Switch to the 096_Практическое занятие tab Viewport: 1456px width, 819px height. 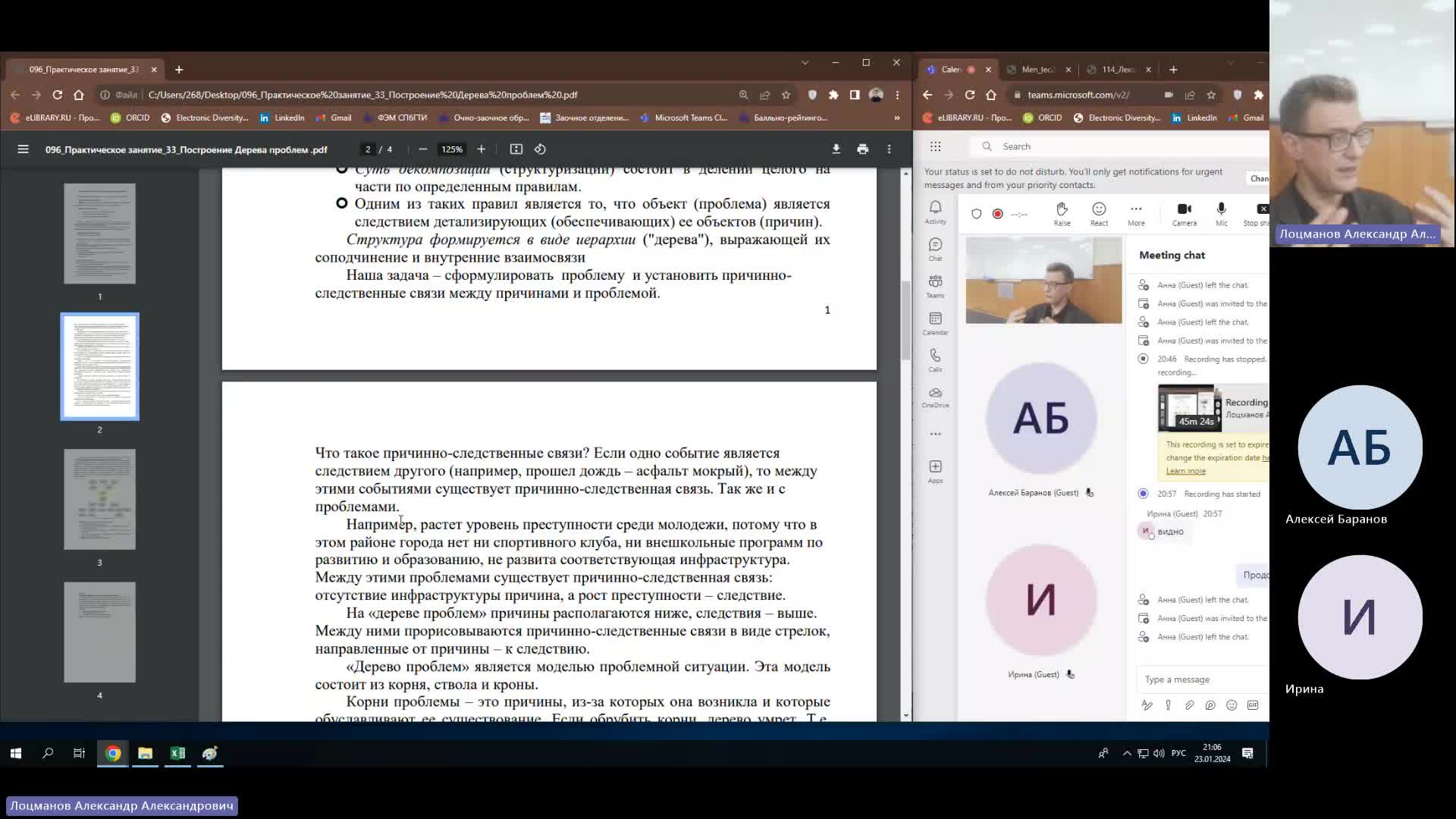pyautogui.click(x=83, y=69)
